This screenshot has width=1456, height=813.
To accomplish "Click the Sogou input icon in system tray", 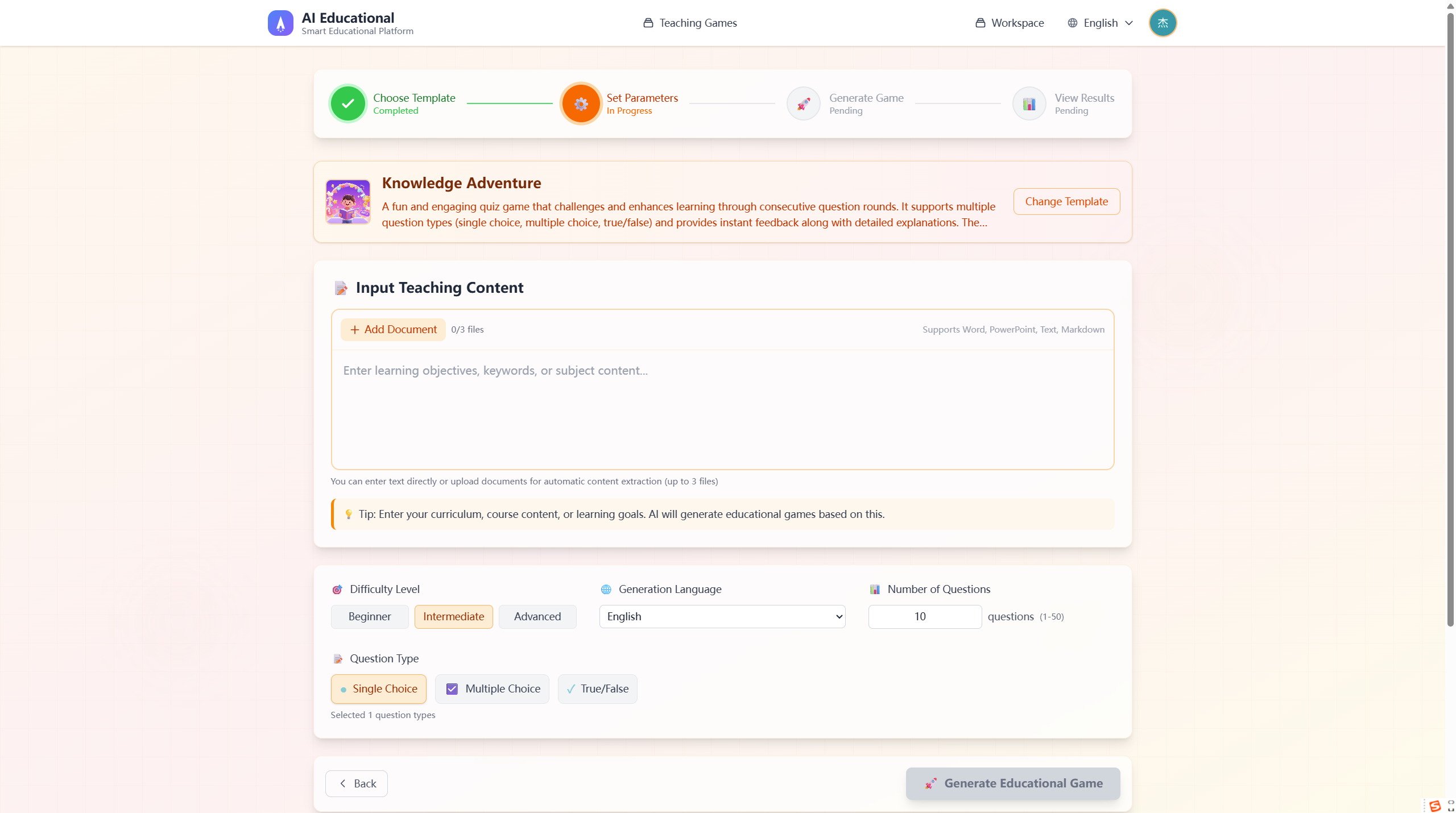I will pos(1434,806).
